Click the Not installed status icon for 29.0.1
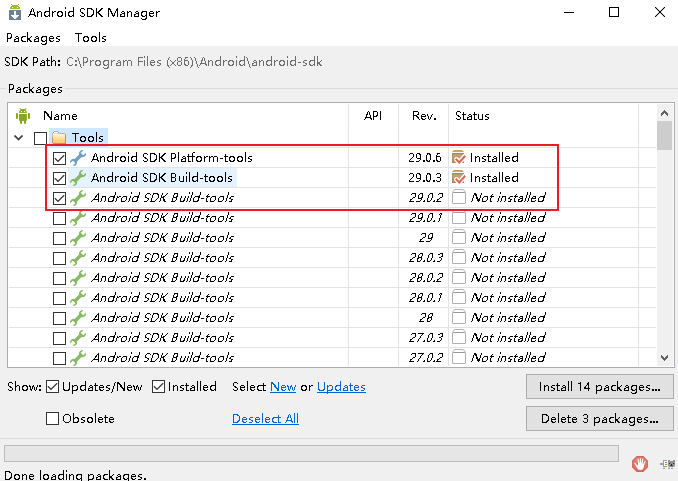 pyautogui.click(x=458, y=217)
